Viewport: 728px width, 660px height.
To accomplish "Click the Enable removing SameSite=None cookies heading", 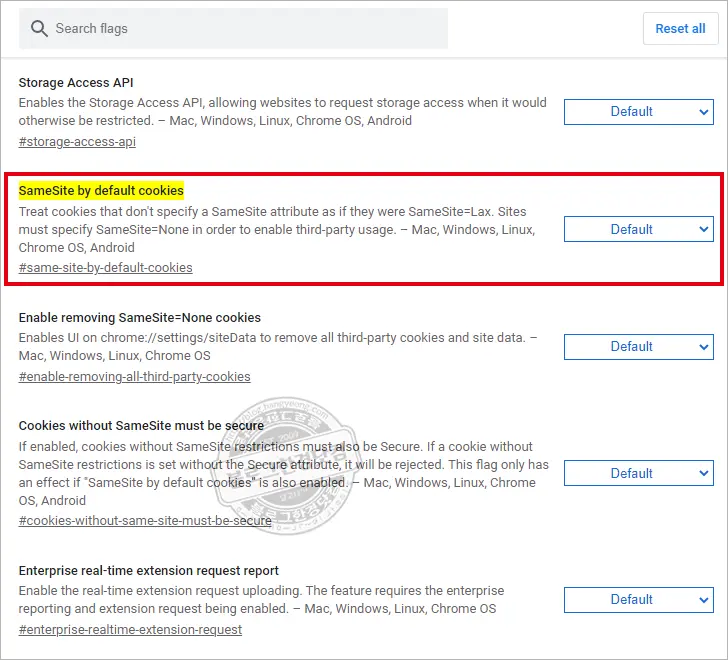I will coord(139,317).
